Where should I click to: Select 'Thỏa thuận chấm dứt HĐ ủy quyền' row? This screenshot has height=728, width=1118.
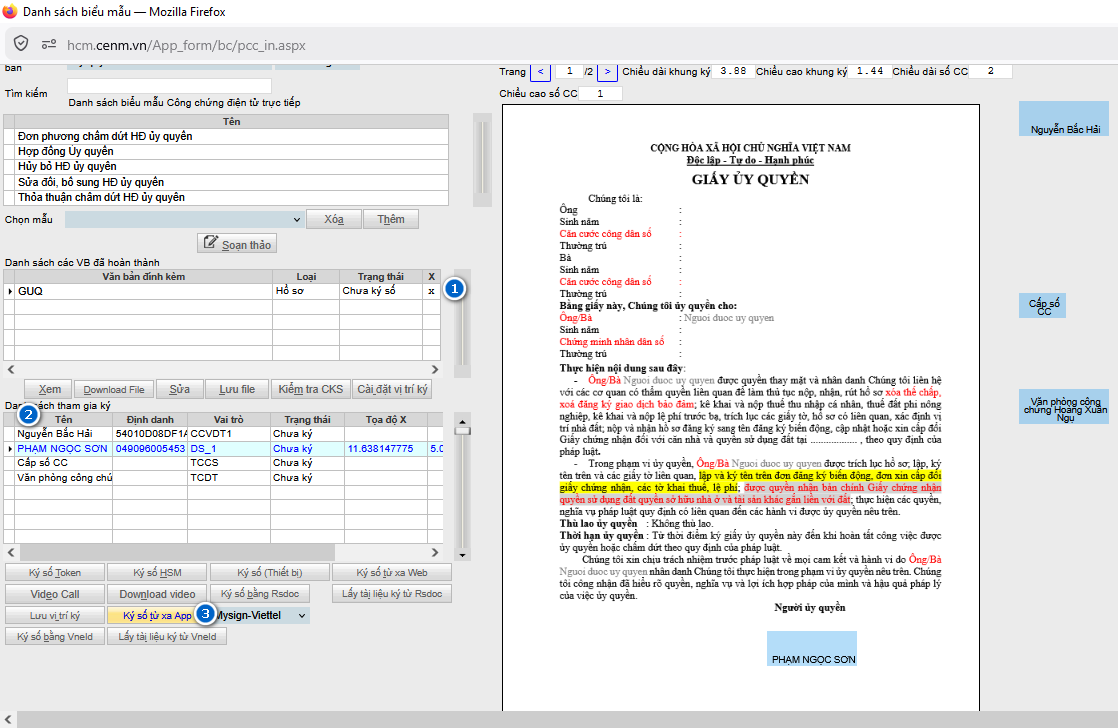pyautogui.click(x=226, y=198)
